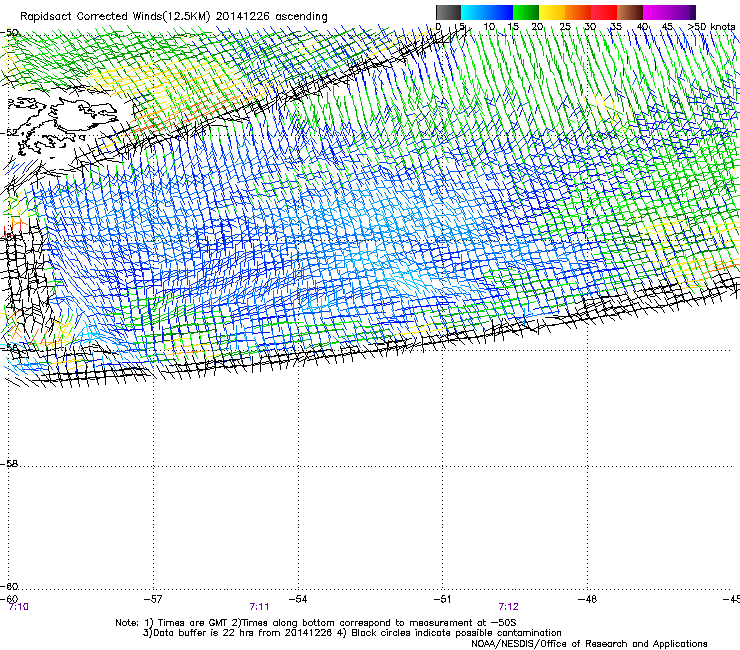Click the purple '7:11' time label
740x650 pixels.
(x=259, y=607)
